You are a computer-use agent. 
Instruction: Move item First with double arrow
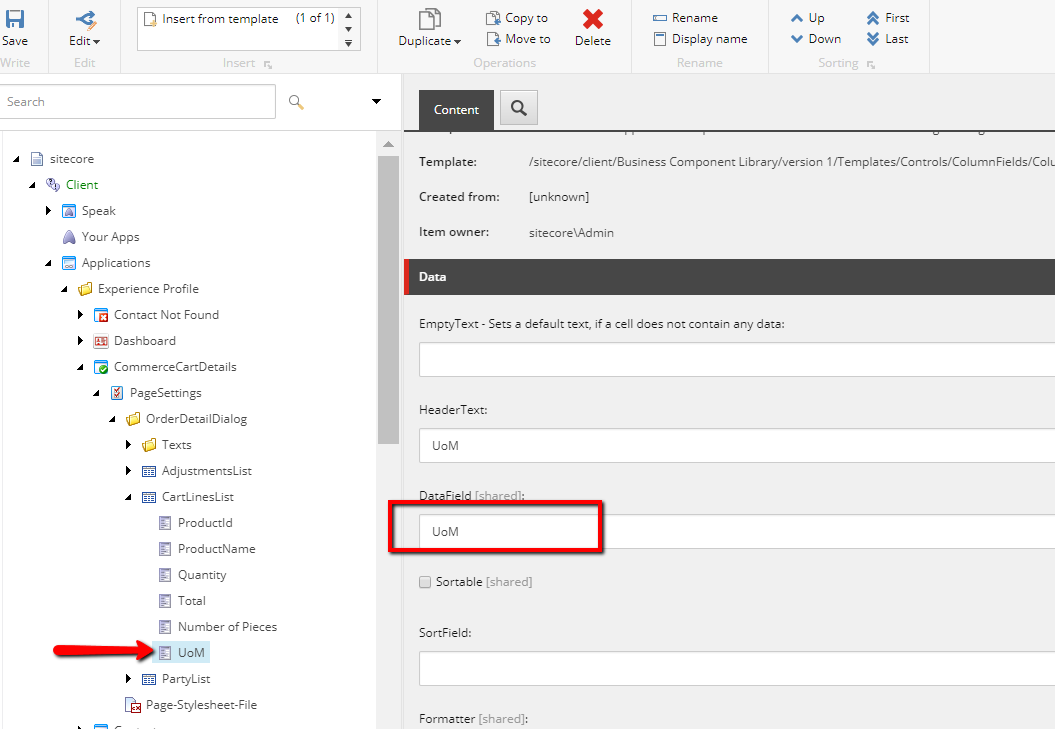pyautogui.click(x=873, y=18)
